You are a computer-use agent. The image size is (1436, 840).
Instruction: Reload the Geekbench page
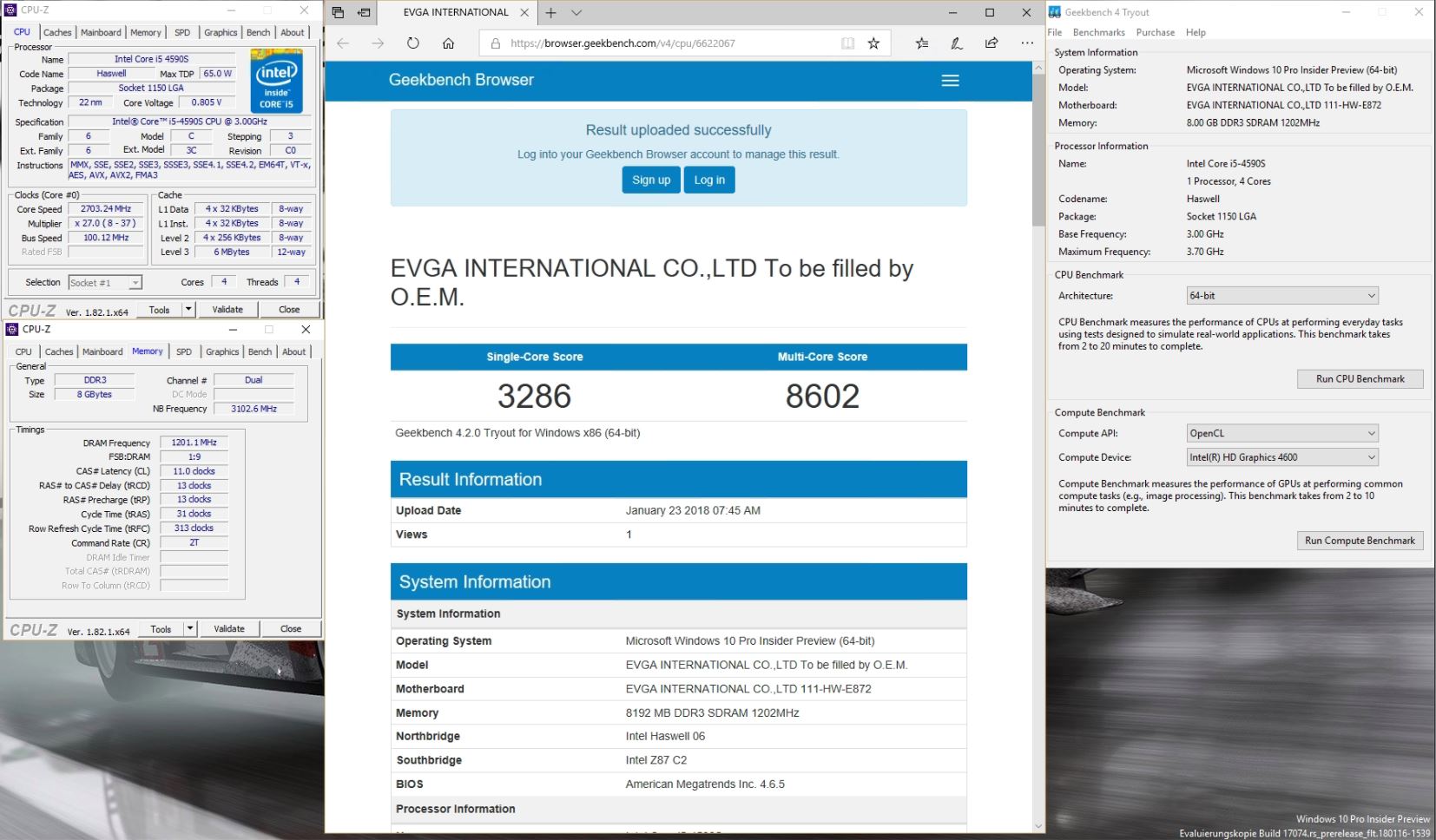[x=413, y=43]
